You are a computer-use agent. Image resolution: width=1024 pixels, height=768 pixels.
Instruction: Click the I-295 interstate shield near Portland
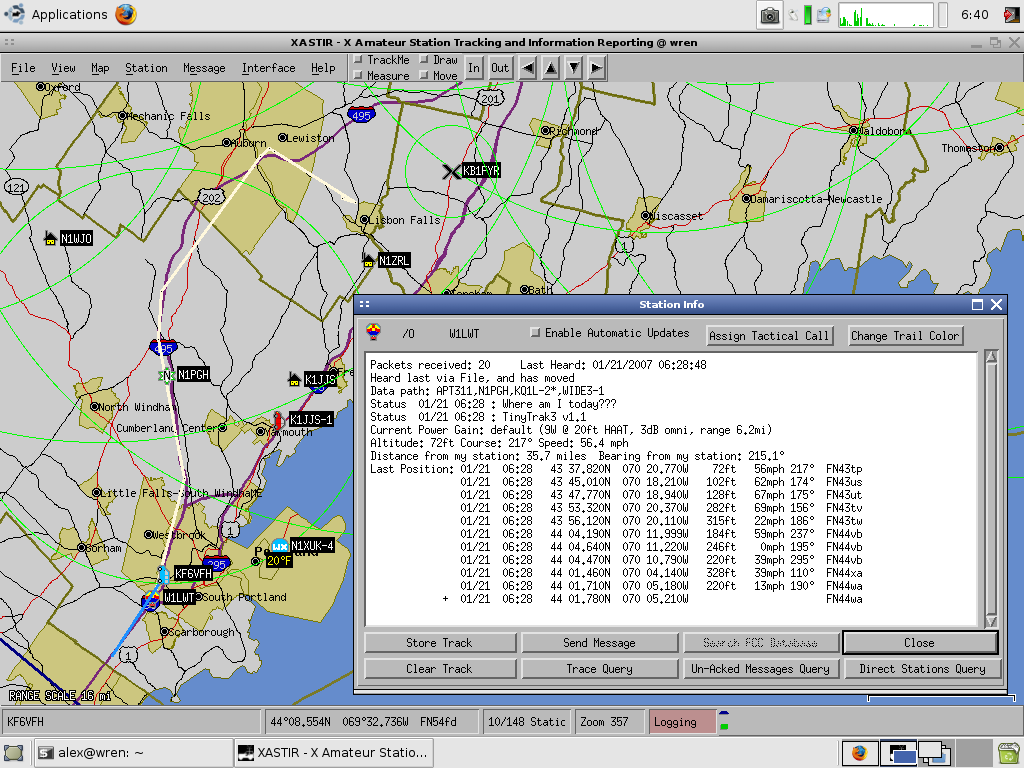[216, 562]
